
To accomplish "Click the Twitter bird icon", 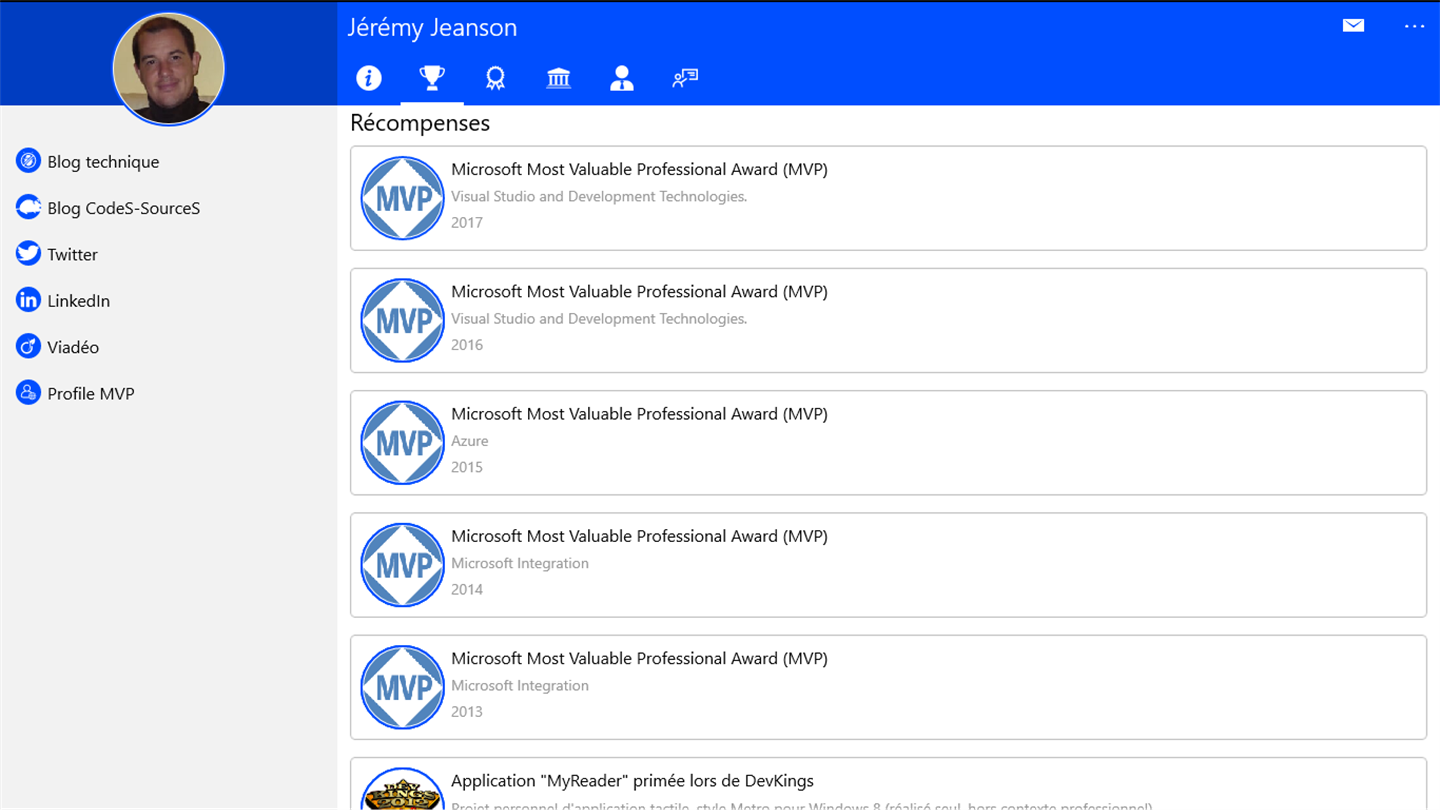I will tap(28, 254).
